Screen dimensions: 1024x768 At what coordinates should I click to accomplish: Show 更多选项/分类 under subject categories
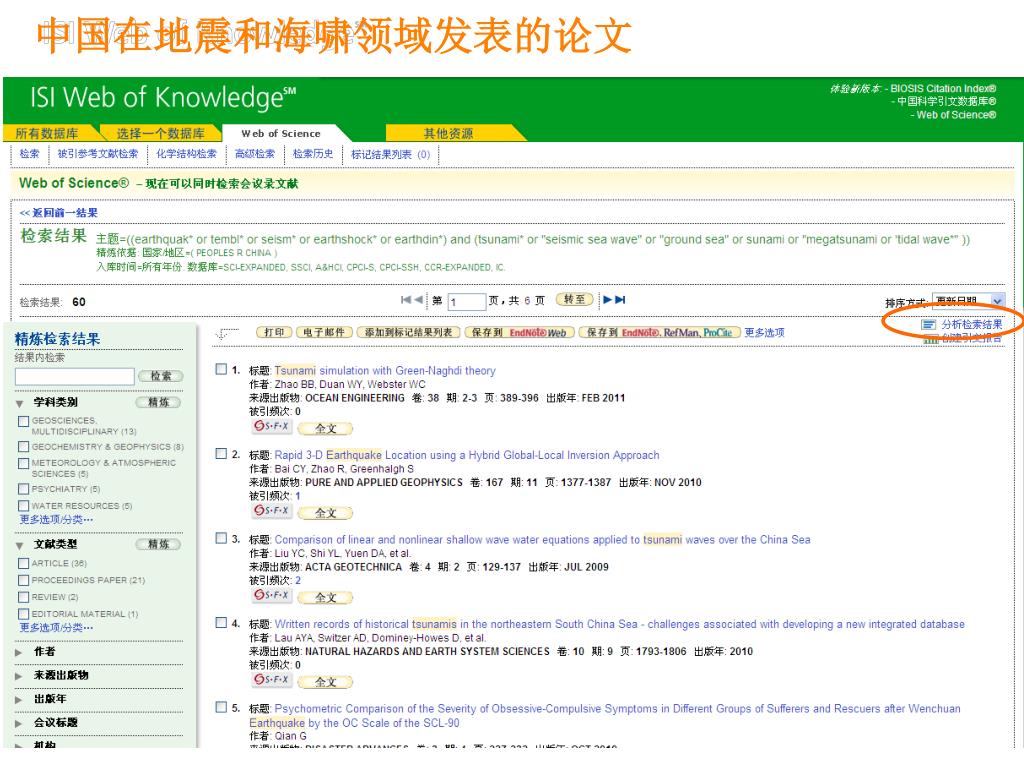[56, 520]
